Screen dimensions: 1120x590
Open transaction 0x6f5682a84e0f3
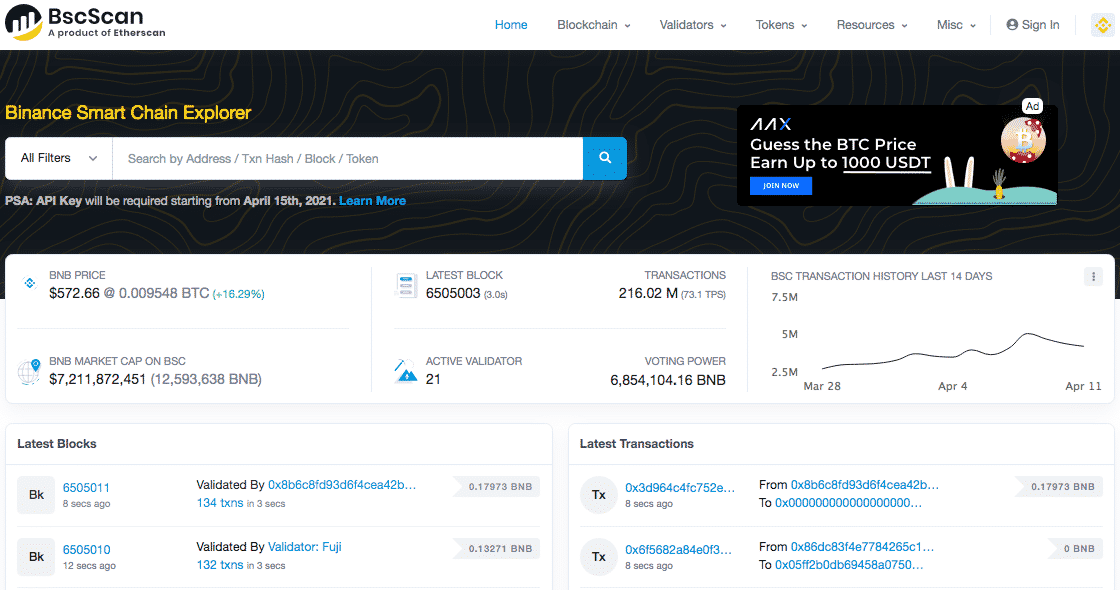[679, 550]
